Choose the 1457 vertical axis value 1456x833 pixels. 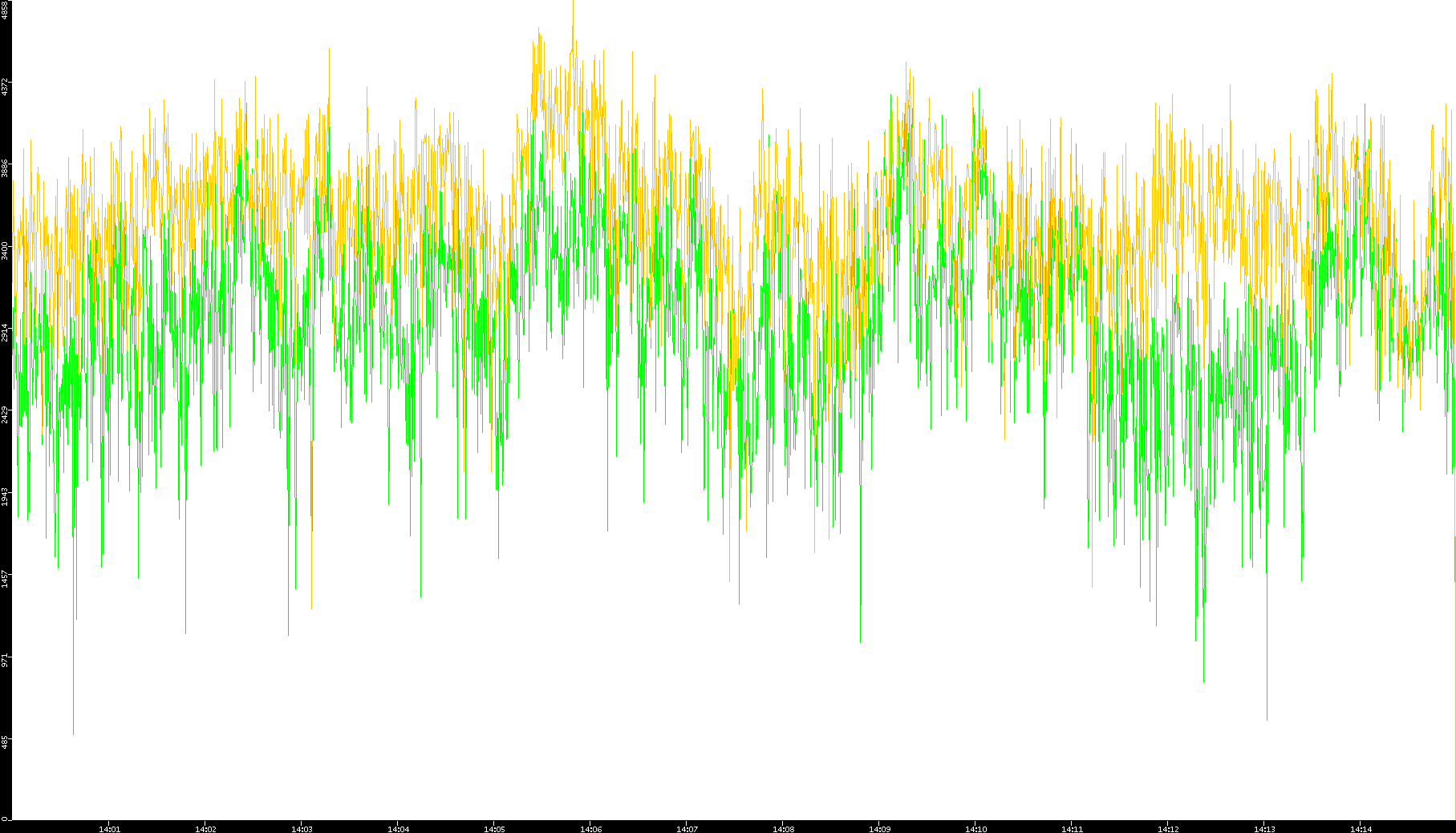coord(5,578)
